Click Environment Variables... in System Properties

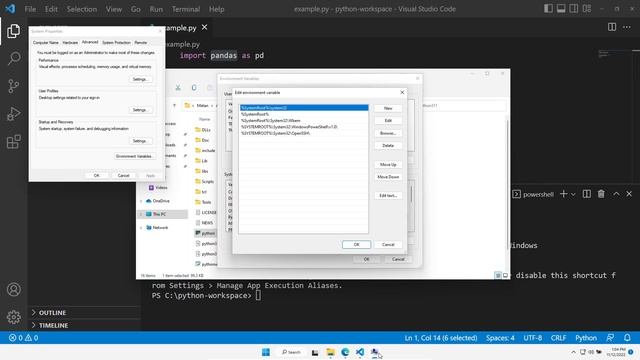tap(134, 156)
